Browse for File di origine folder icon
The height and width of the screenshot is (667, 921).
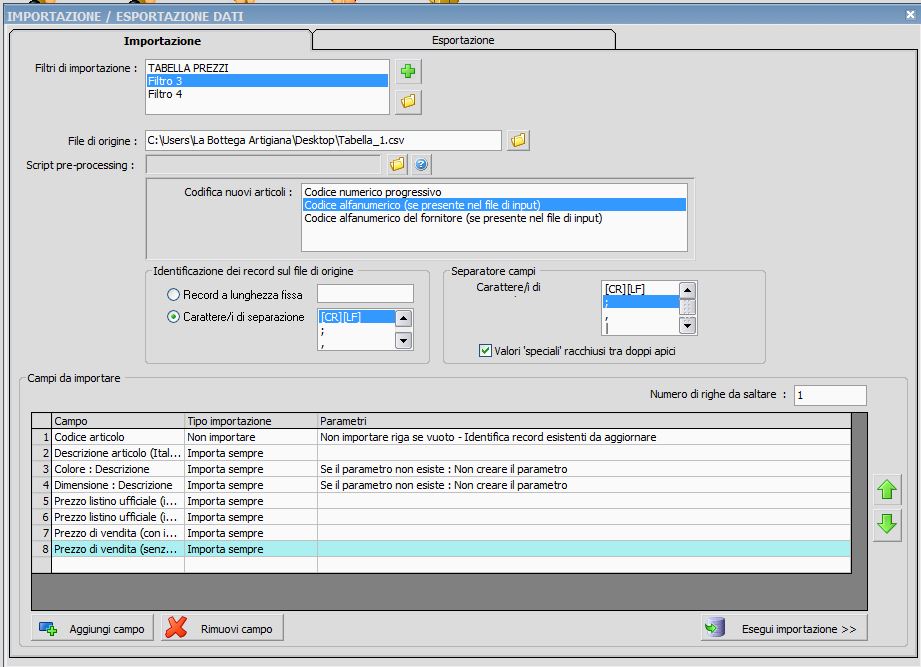(x=518, y=140)
